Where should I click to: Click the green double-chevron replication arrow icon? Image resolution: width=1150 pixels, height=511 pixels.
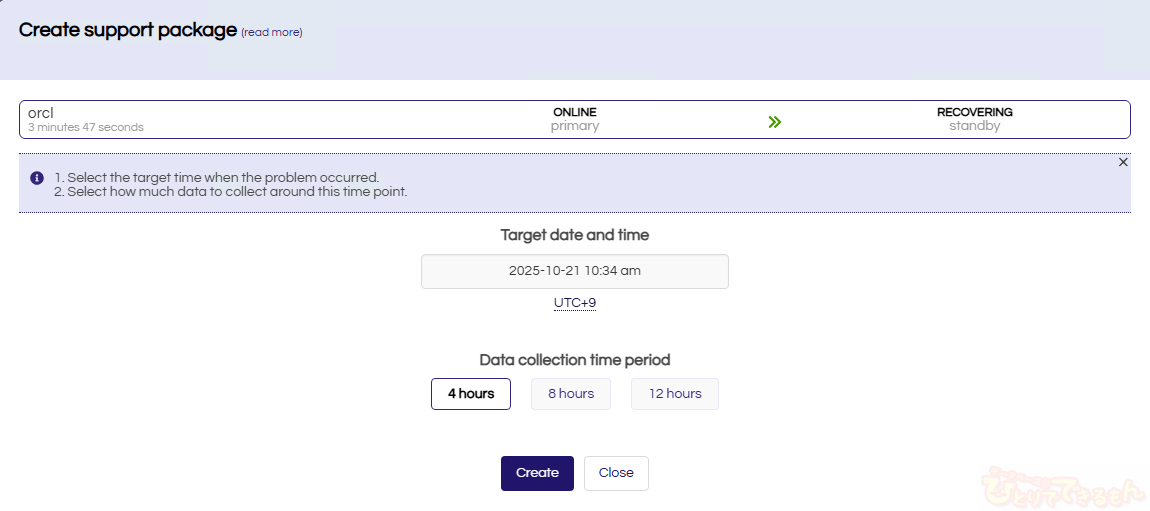coord(774,122)
